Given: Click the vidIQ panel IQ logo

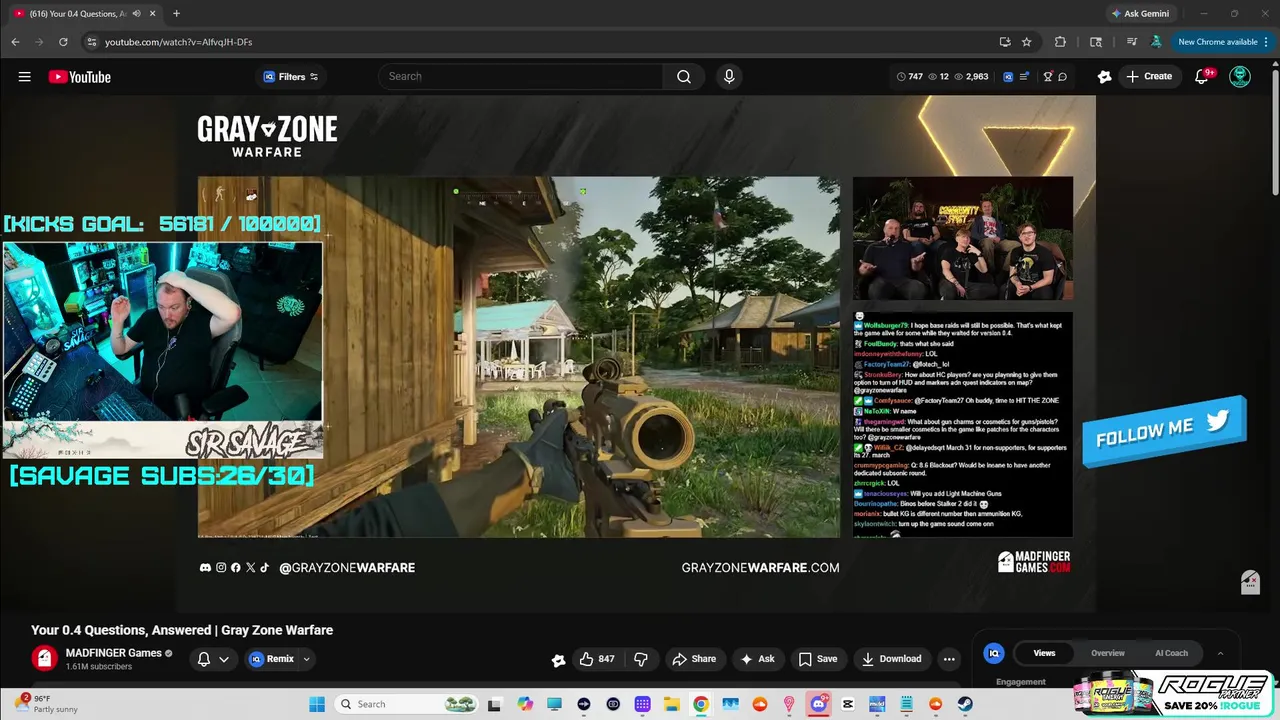Looking at the screenshot, I should (x=993, y=653).
